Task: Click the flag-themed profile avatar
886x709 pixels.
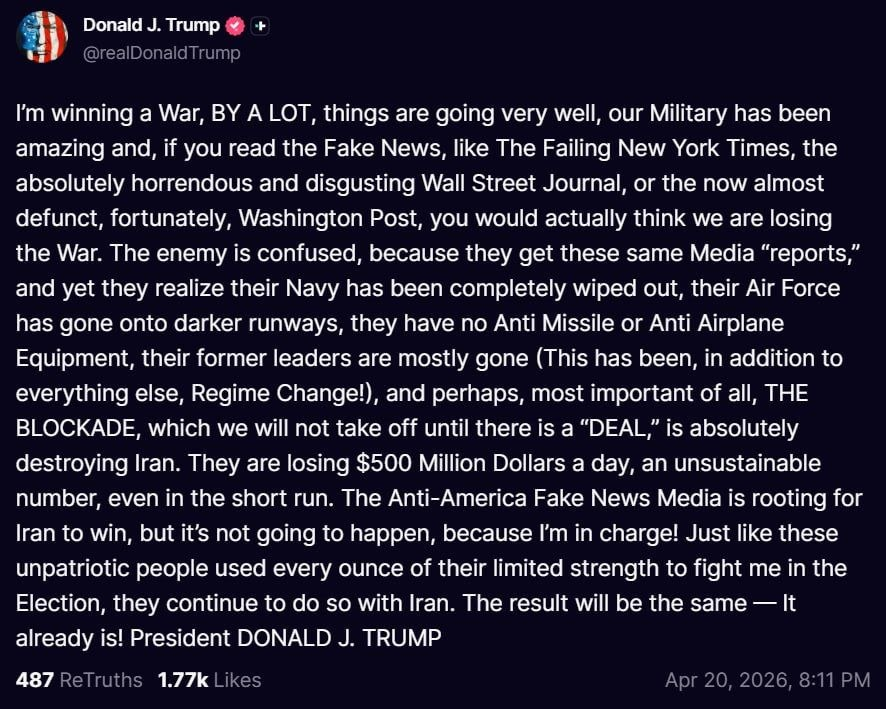Action: pyautogui.click(x=42, y=37)
